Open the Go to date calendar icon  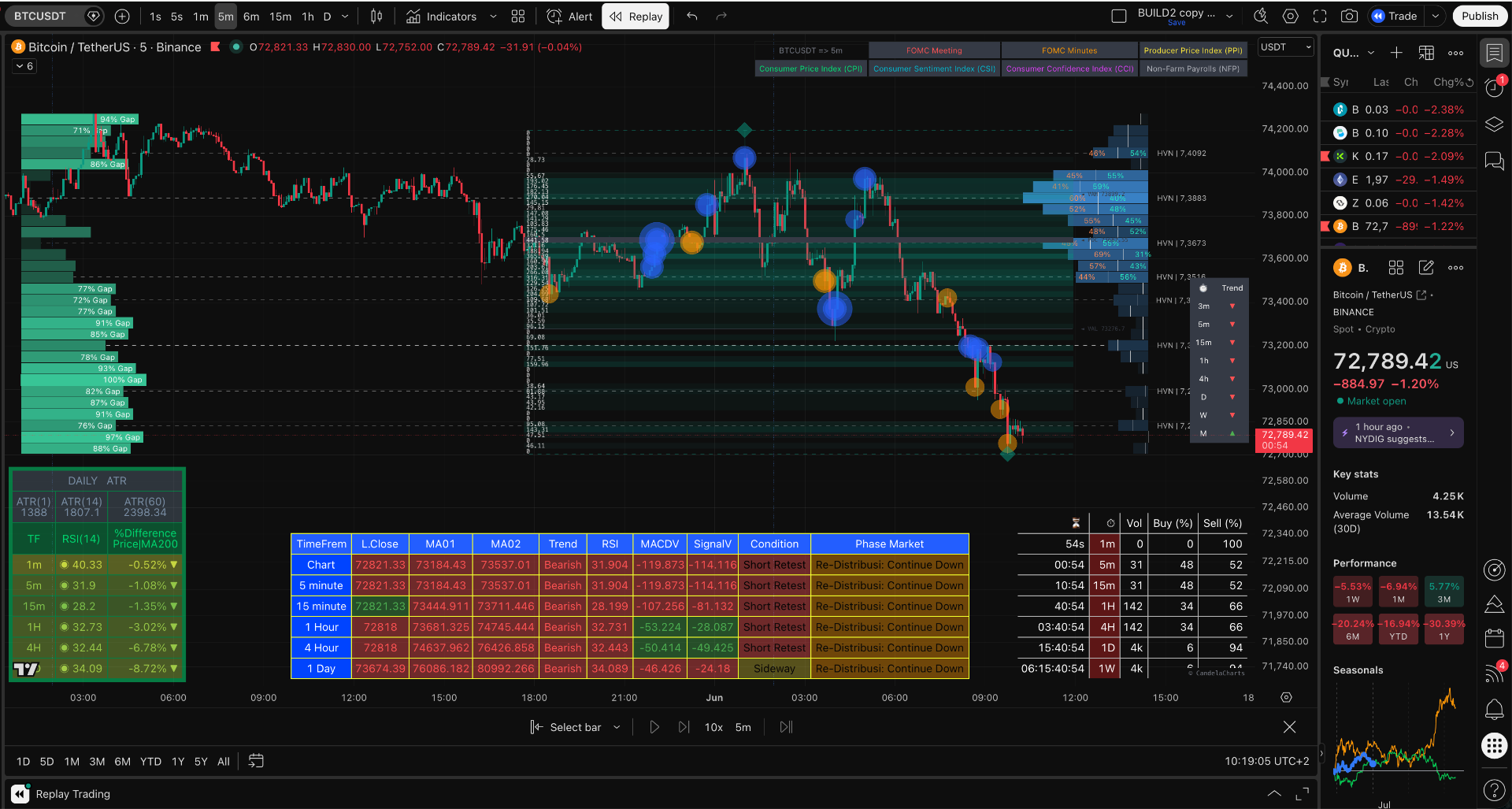[x=256, y=761]
